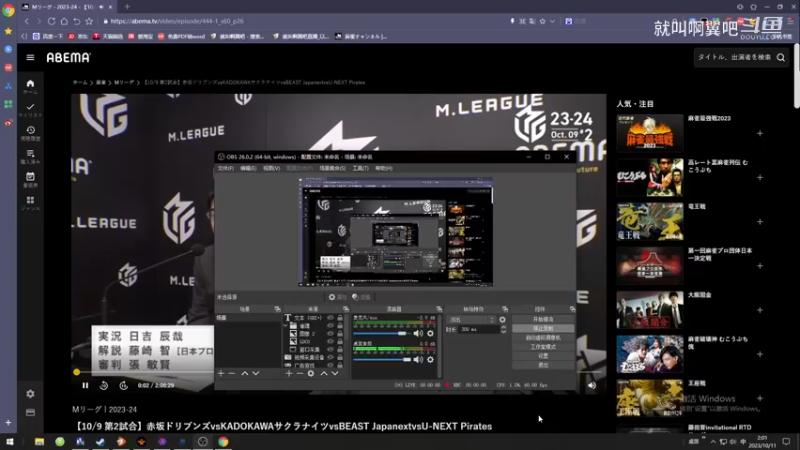Image resolution: width=800 pixels, height=450 pixels.
Task: Toggle lock on 文本 (GDI+) source
Action: pos(340,318)
